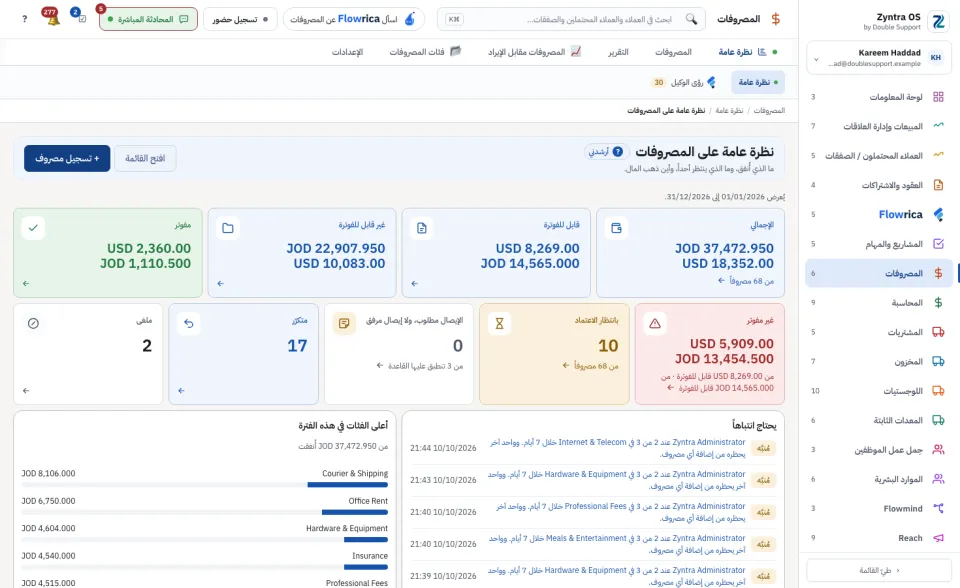Click the folder icon on غير قابل للفوترة card
The width and height of the screenshot is (960, 588).
point(228,228)
